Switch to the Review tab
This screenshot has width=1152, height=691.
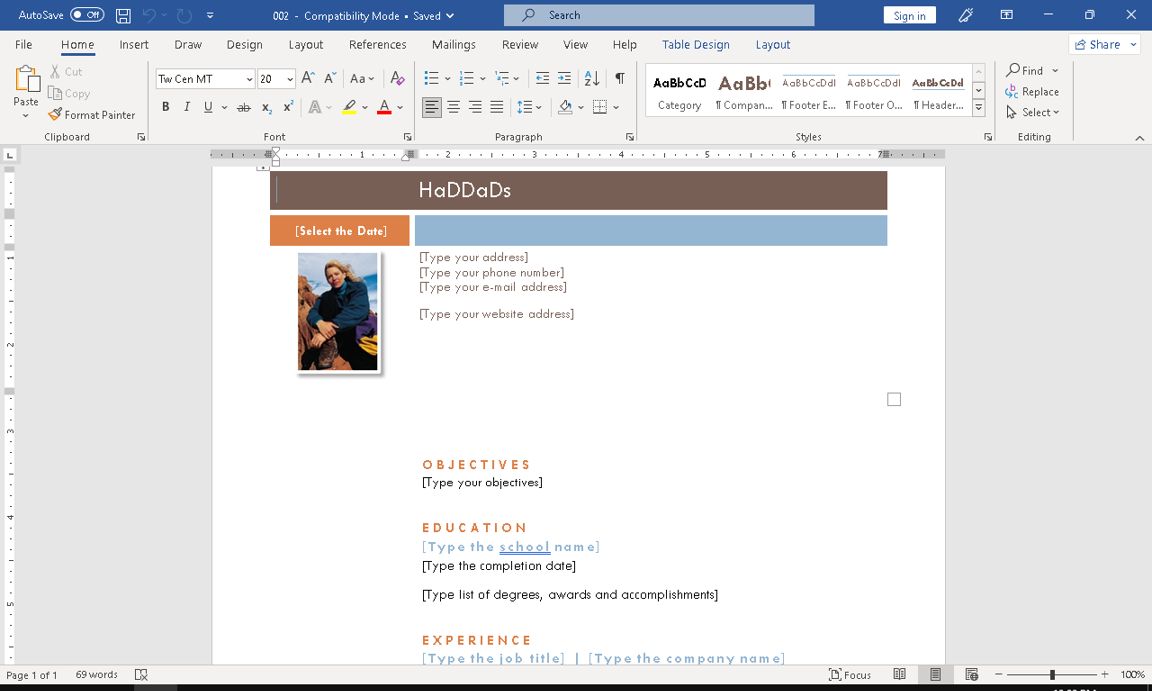click(x=520, y=45)
